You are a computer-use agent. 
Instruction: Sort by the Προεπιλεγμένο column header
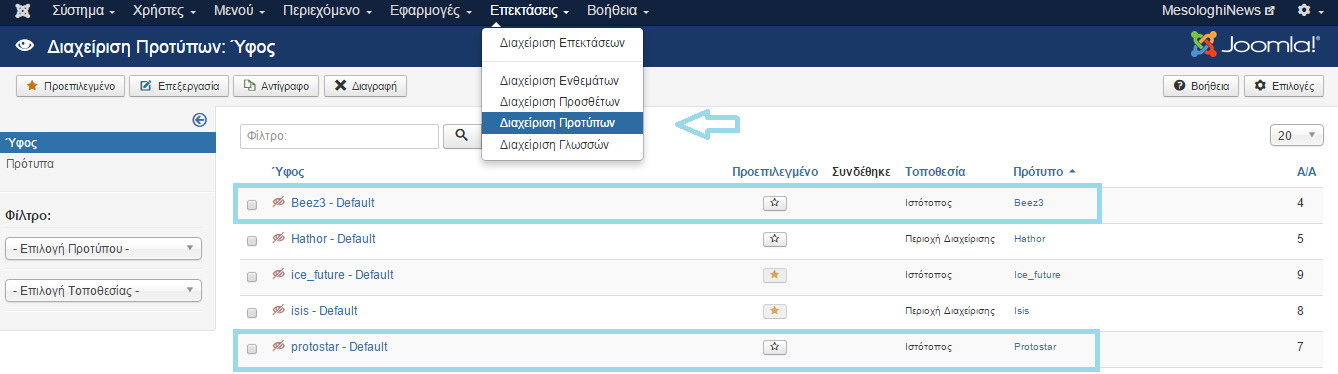click(x=775, y=172)
